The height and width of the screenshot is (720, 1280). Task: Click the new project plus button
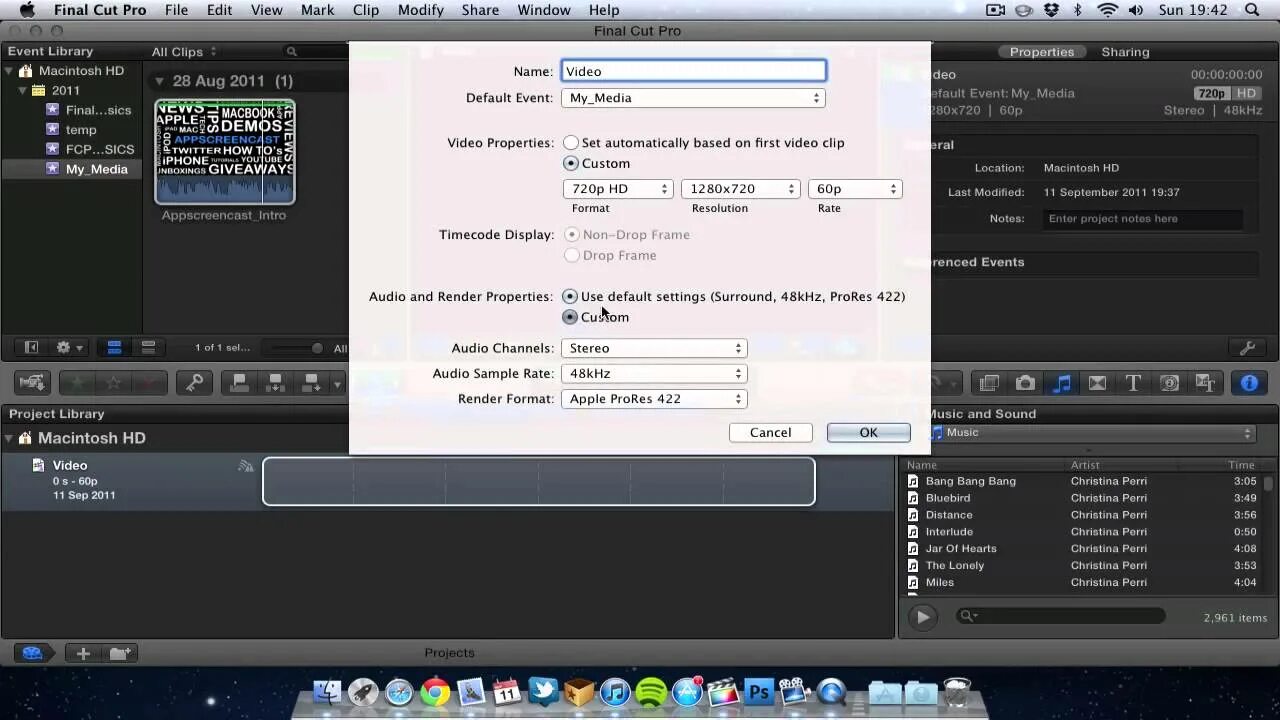point(83,653)
